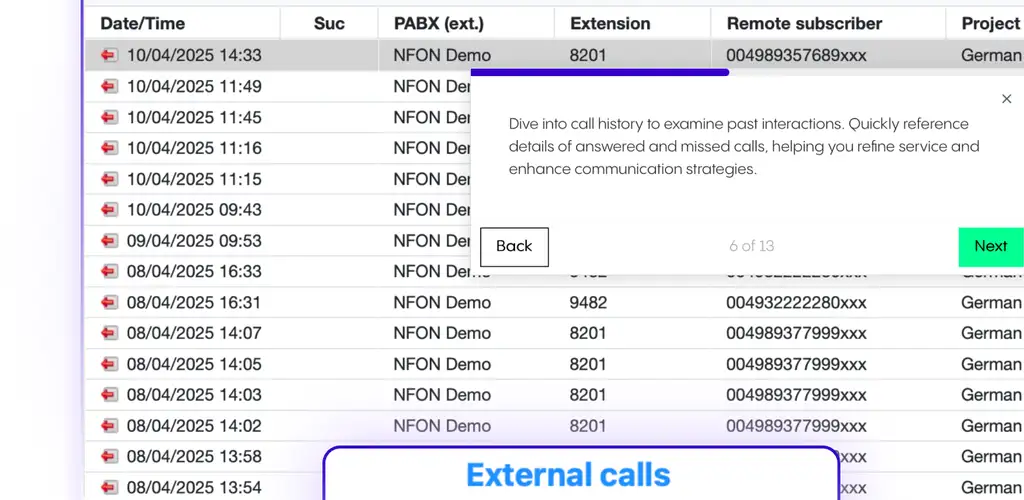
Task: Select extension 9482 in the 16:31 row
Action: pyautogui.click(x=588, y=303)
